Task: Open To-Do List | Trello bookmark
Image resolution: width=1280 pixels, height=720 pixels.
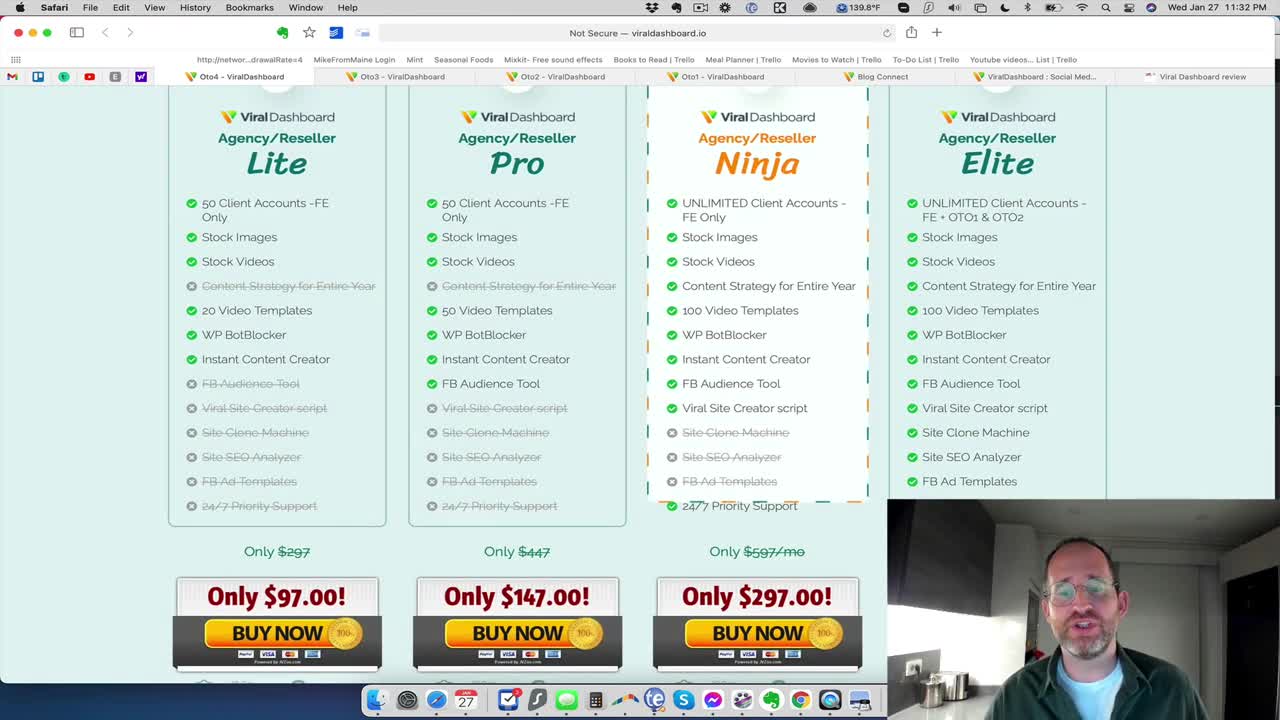Action: pos(926,59)
